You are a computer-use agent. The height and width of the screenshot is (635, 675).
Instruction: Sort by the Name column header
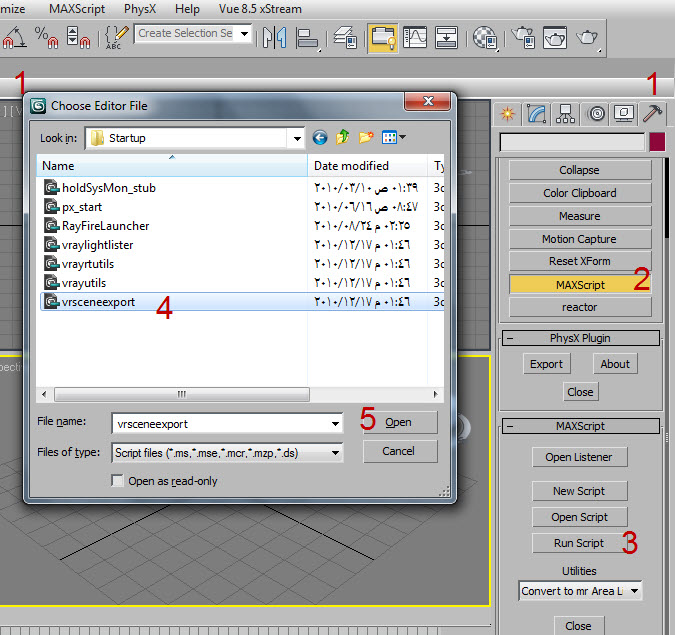[172, 166]
